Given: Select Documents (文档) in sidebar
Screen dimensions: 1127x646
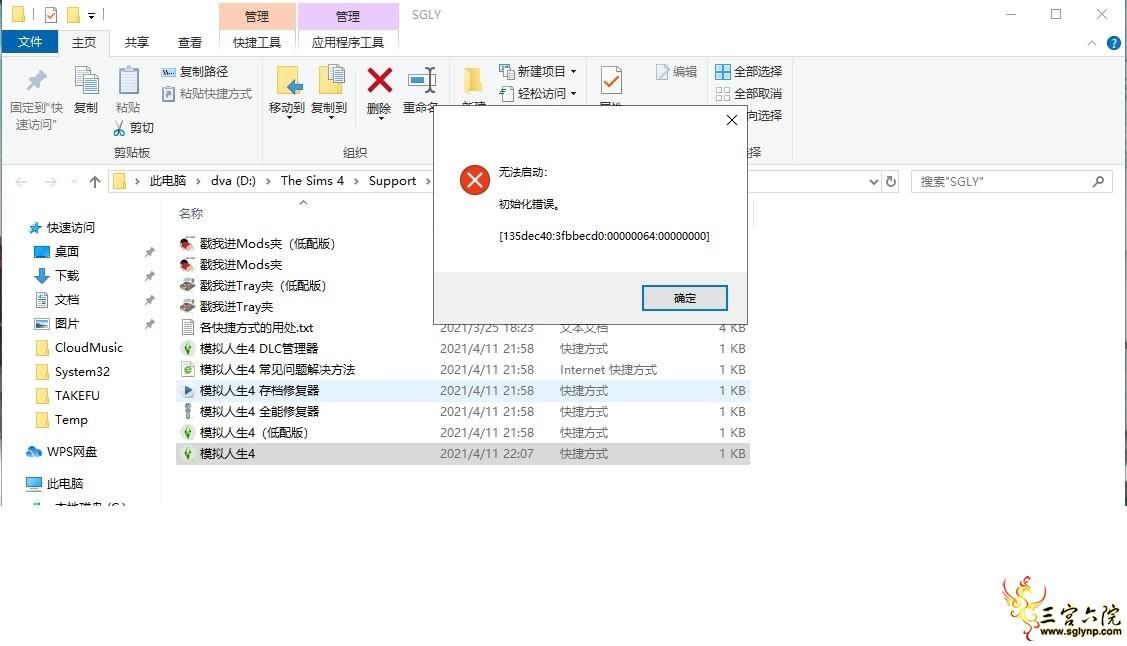Looking at the screenshot, I should (x=58, y=300).
